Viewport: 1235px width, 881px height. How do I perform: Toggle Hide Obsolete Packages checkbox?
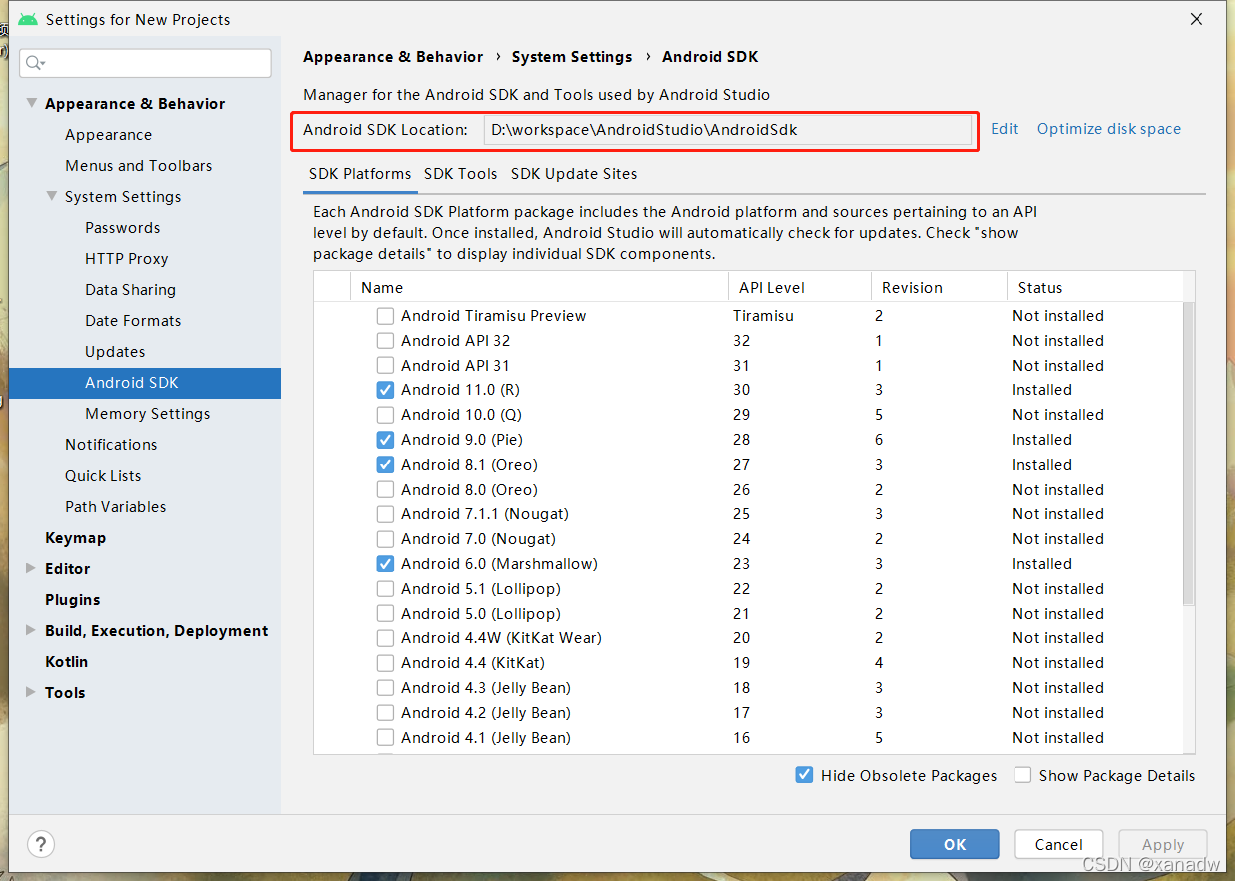click(x=804, y=775)
